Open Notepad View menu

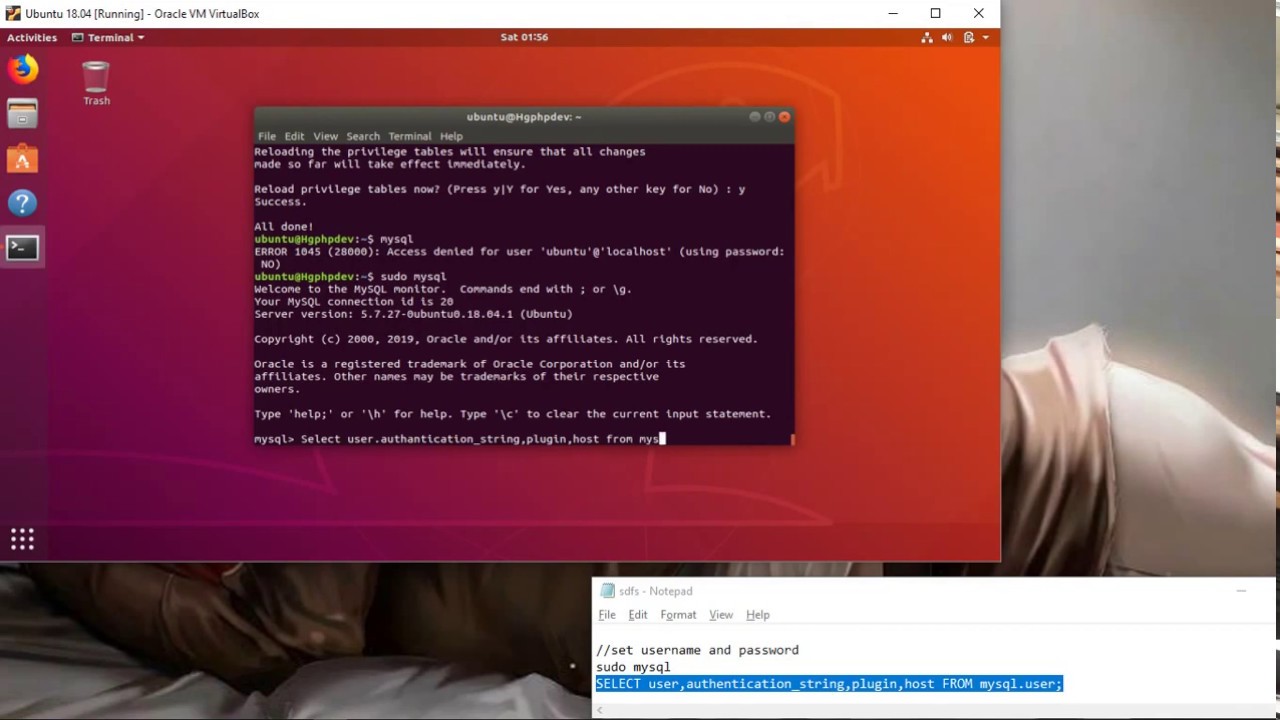point(721,615)
